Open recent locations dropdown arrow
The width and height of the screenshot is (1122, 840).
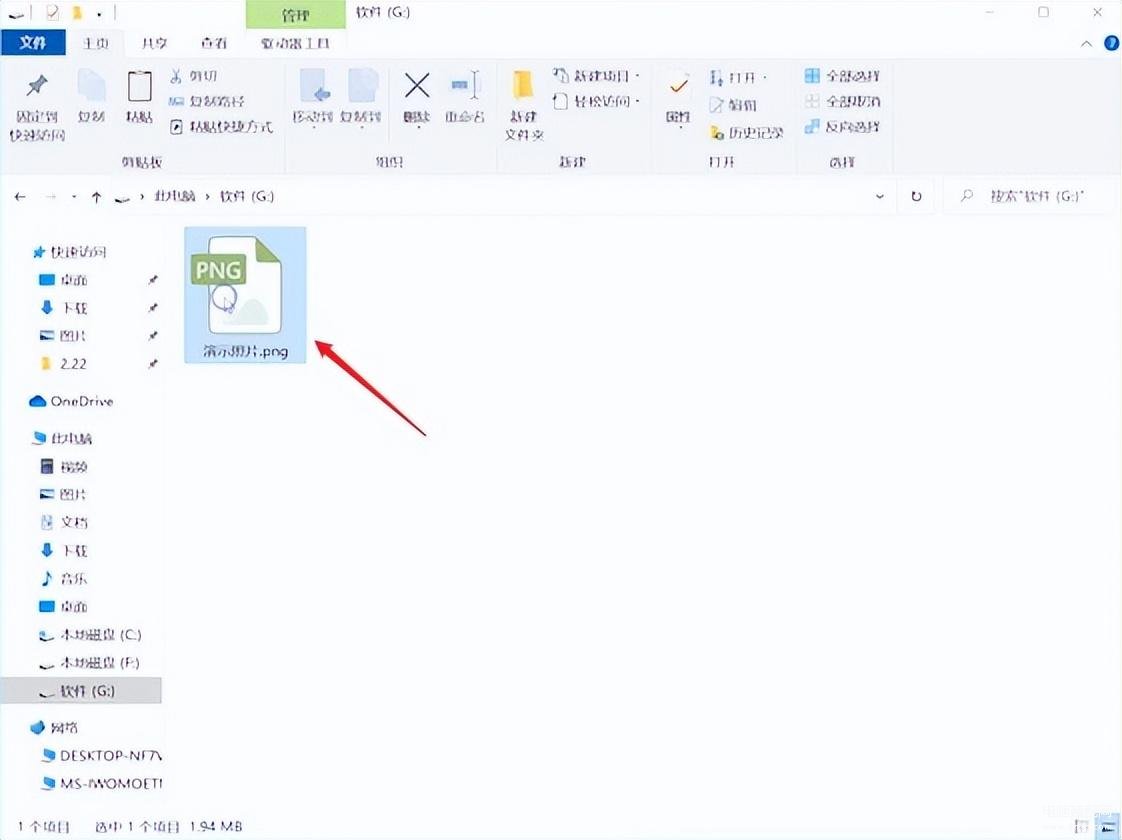point(74,197)
